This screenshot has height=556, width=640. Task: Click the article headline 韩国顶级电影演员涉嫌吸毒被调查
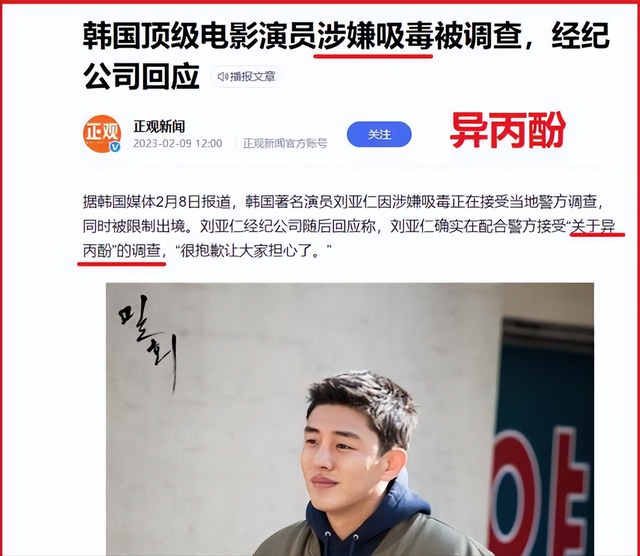pyautogui.click(x=302, y=36)
